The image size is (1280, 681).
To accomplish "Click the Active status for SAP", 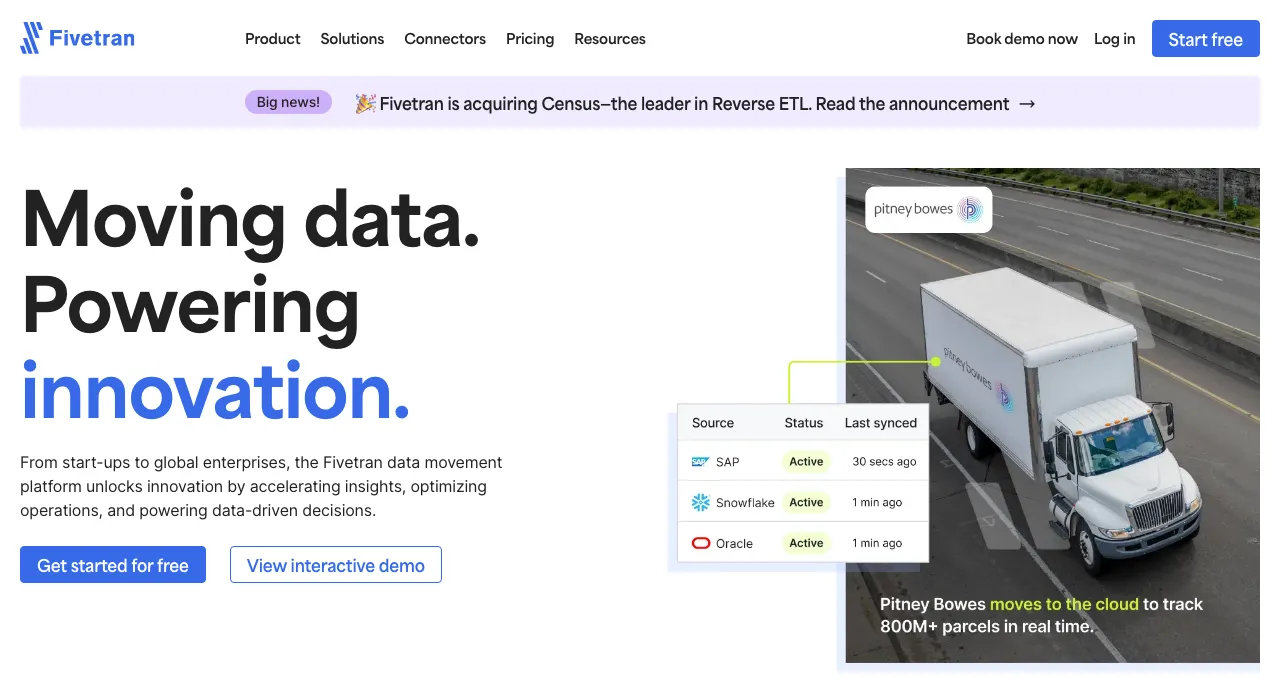I will [x=806, y=462].
